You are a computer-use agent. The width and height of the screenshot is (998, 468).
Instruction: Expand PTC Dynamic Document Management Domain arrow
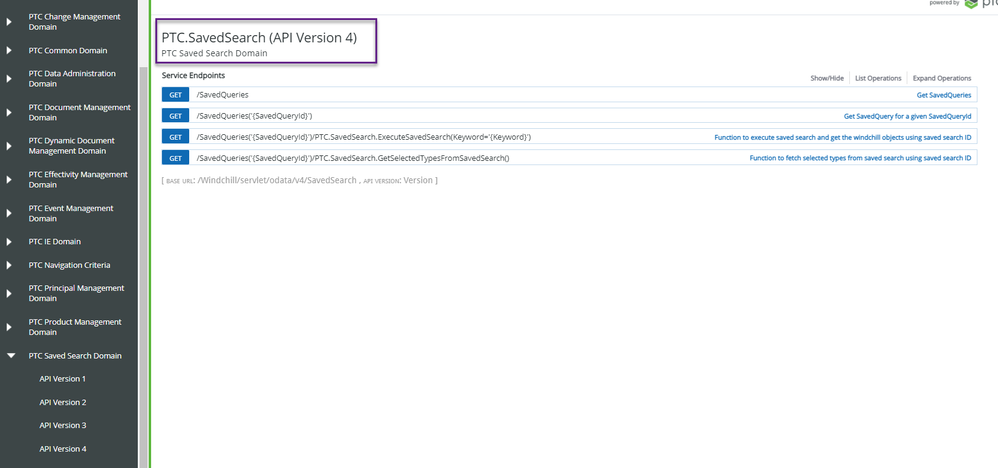[9, 146]
